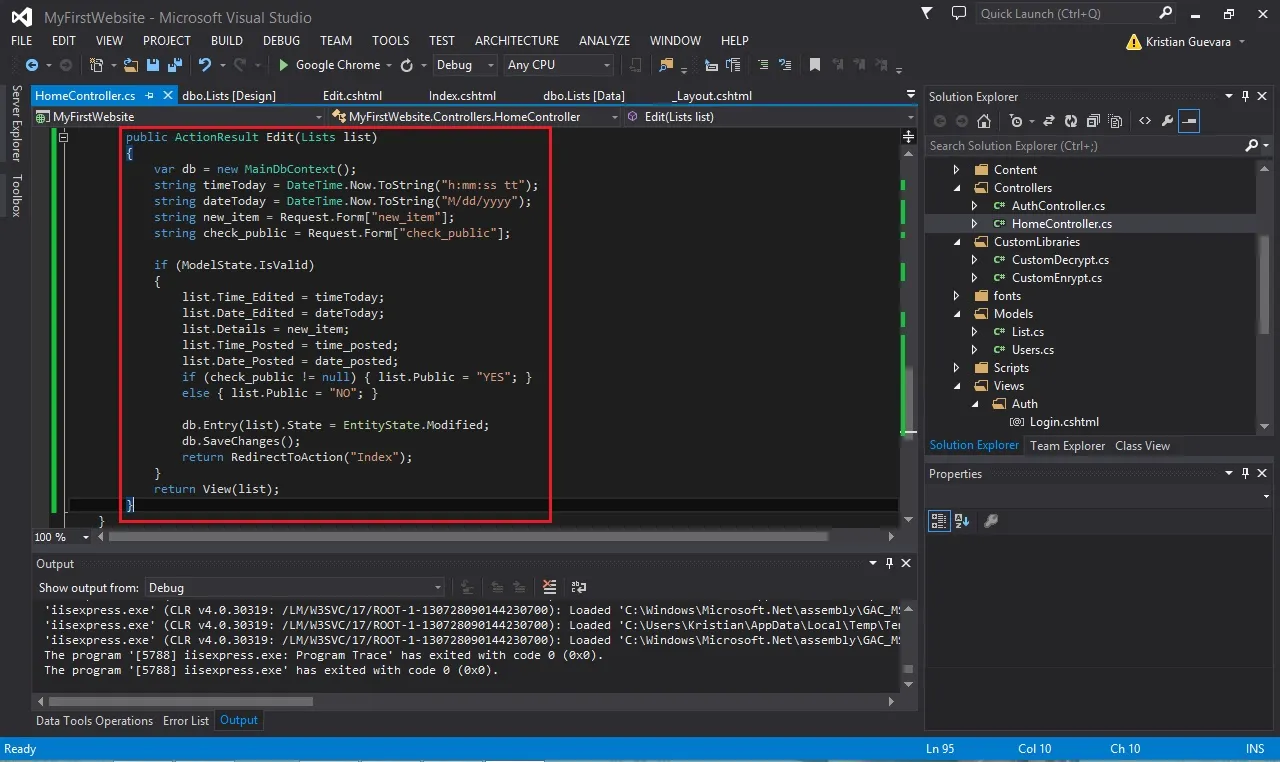This screenshot has width=1280, height=762.
Task: Click the Search Solution Explorer field
Action: click(x=1085, y=146)
